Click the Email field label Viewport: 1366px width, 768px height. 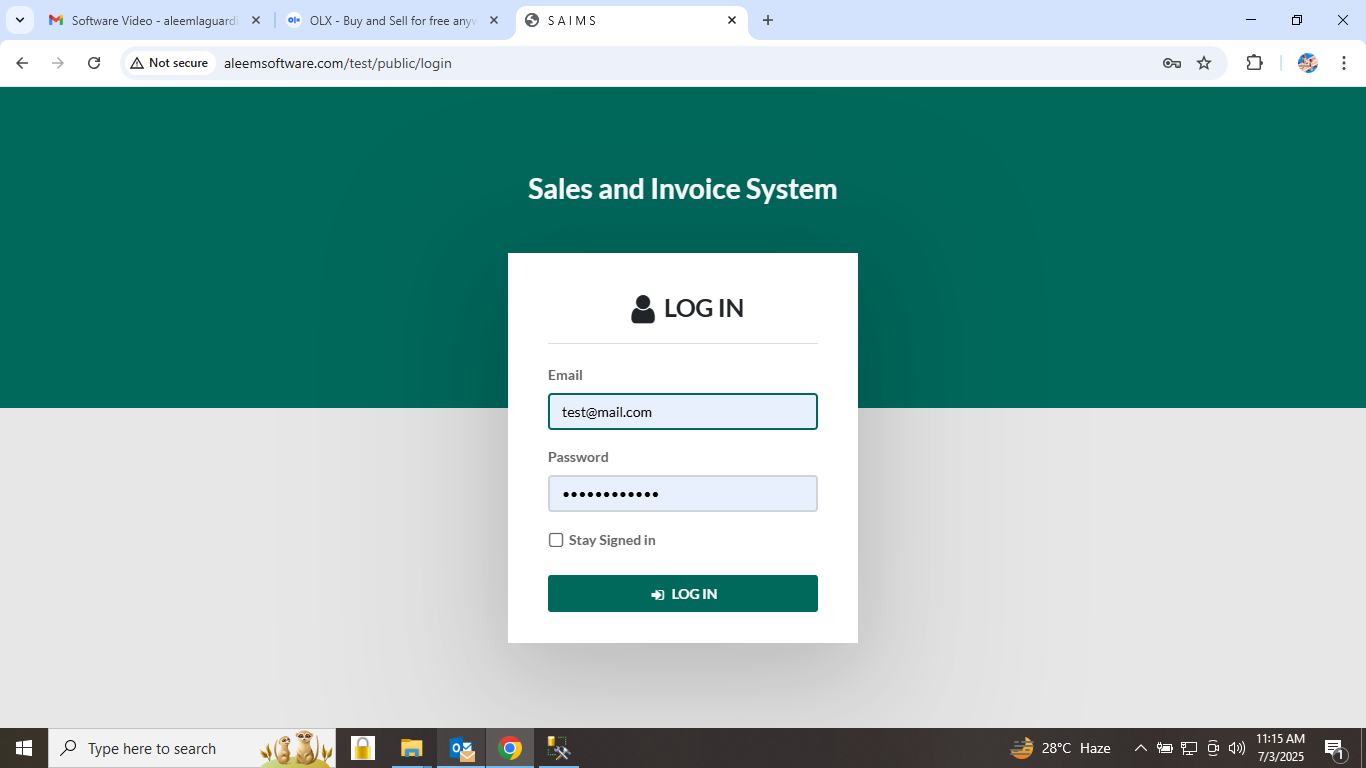point(565,375)
